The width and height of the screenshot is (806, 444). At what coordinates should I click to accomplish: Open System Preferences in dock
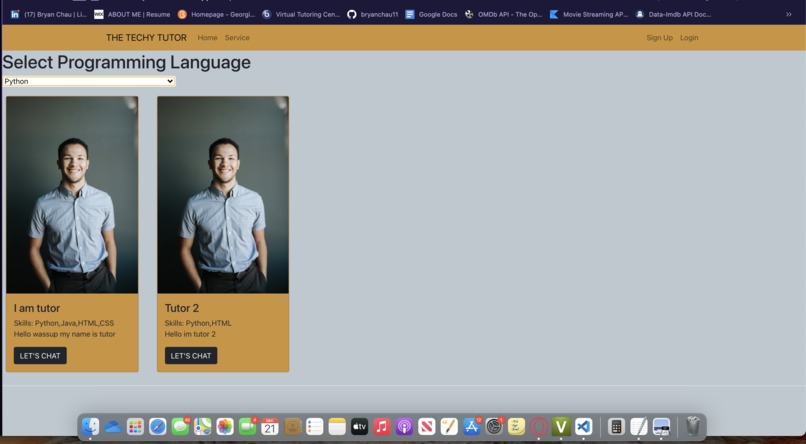coord(494,427)
